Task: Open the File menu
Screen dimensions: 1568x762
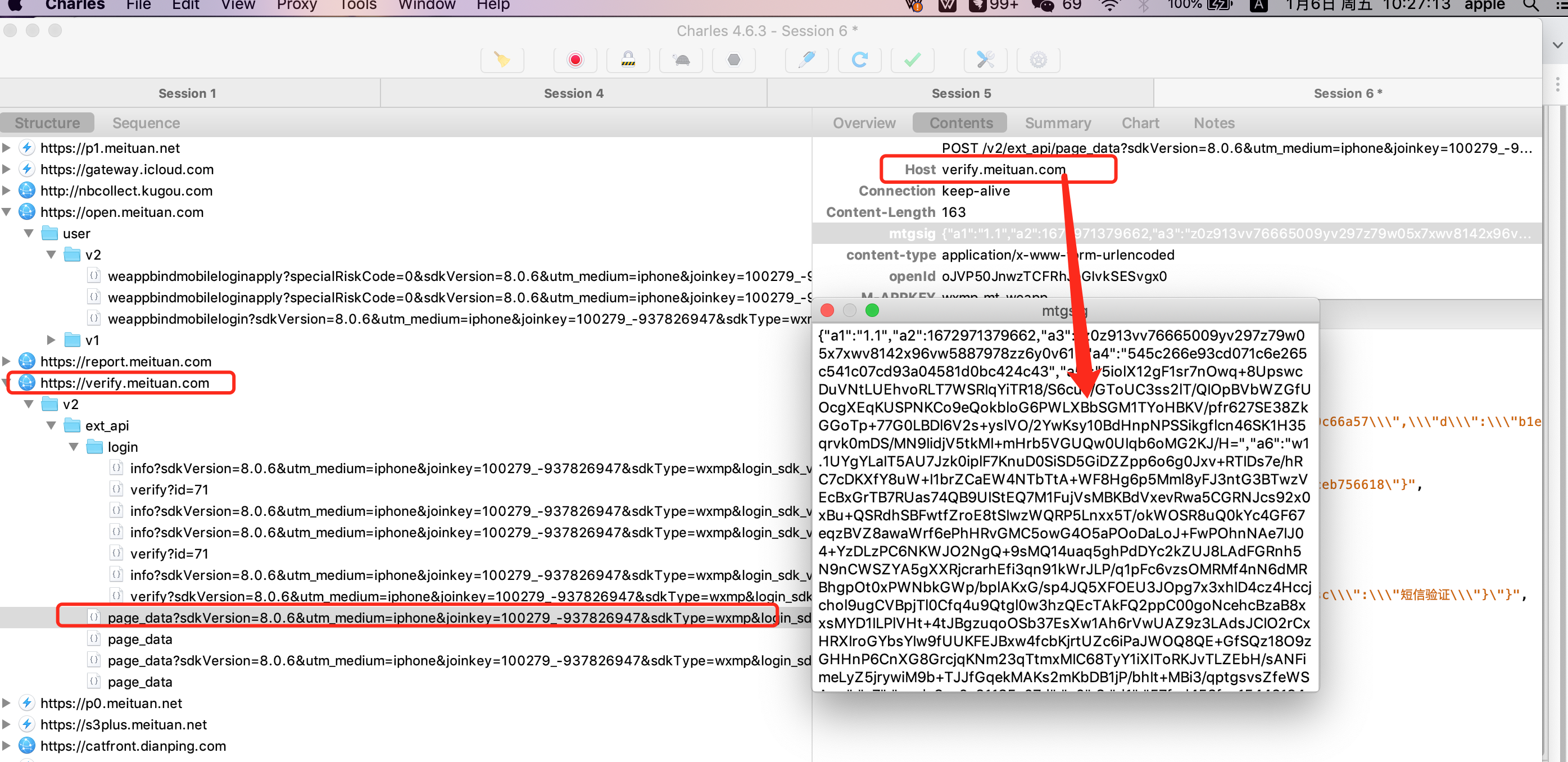Action: (139, 6)
